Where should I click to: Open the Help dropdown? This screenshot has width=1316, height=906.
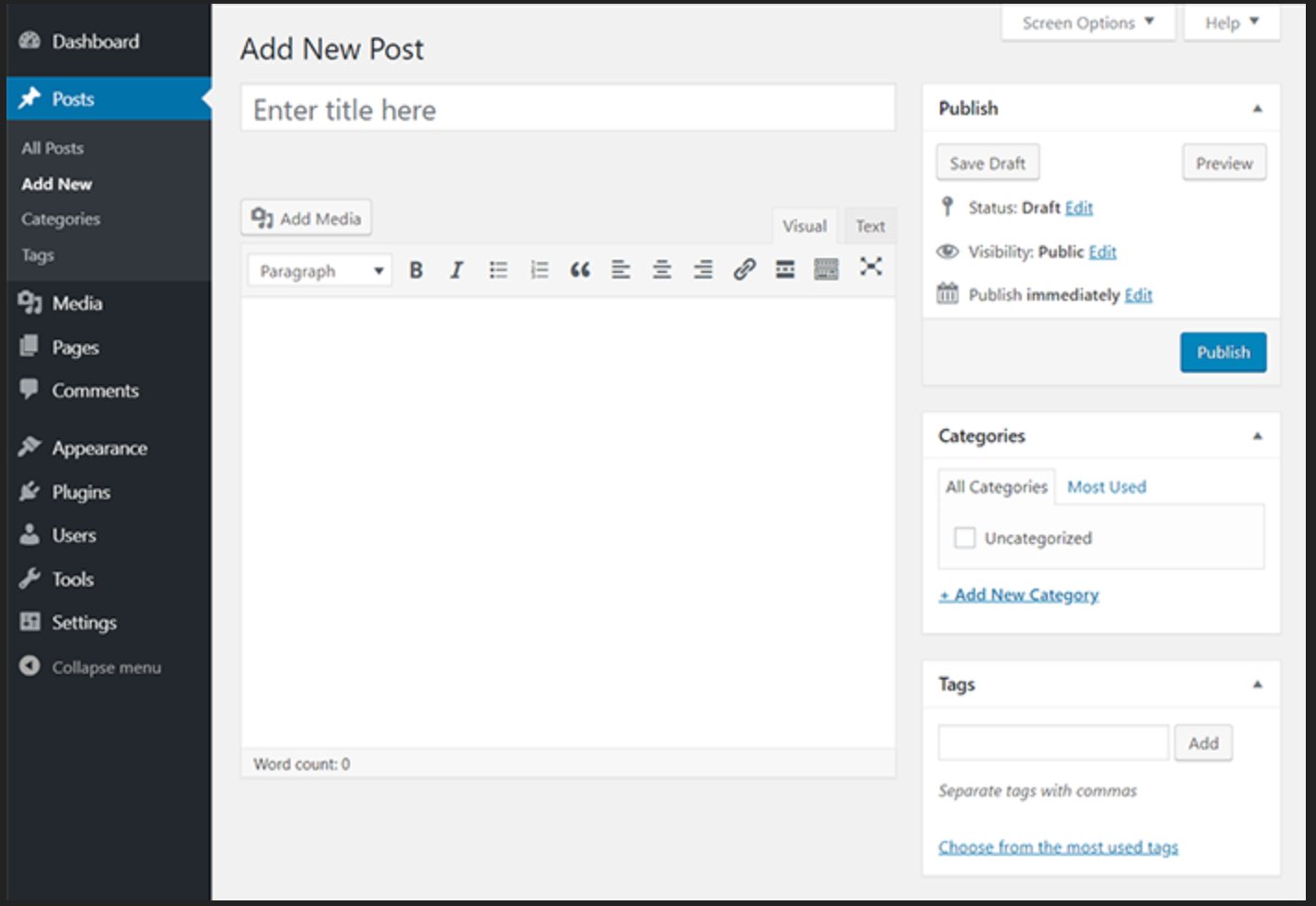1232,23
